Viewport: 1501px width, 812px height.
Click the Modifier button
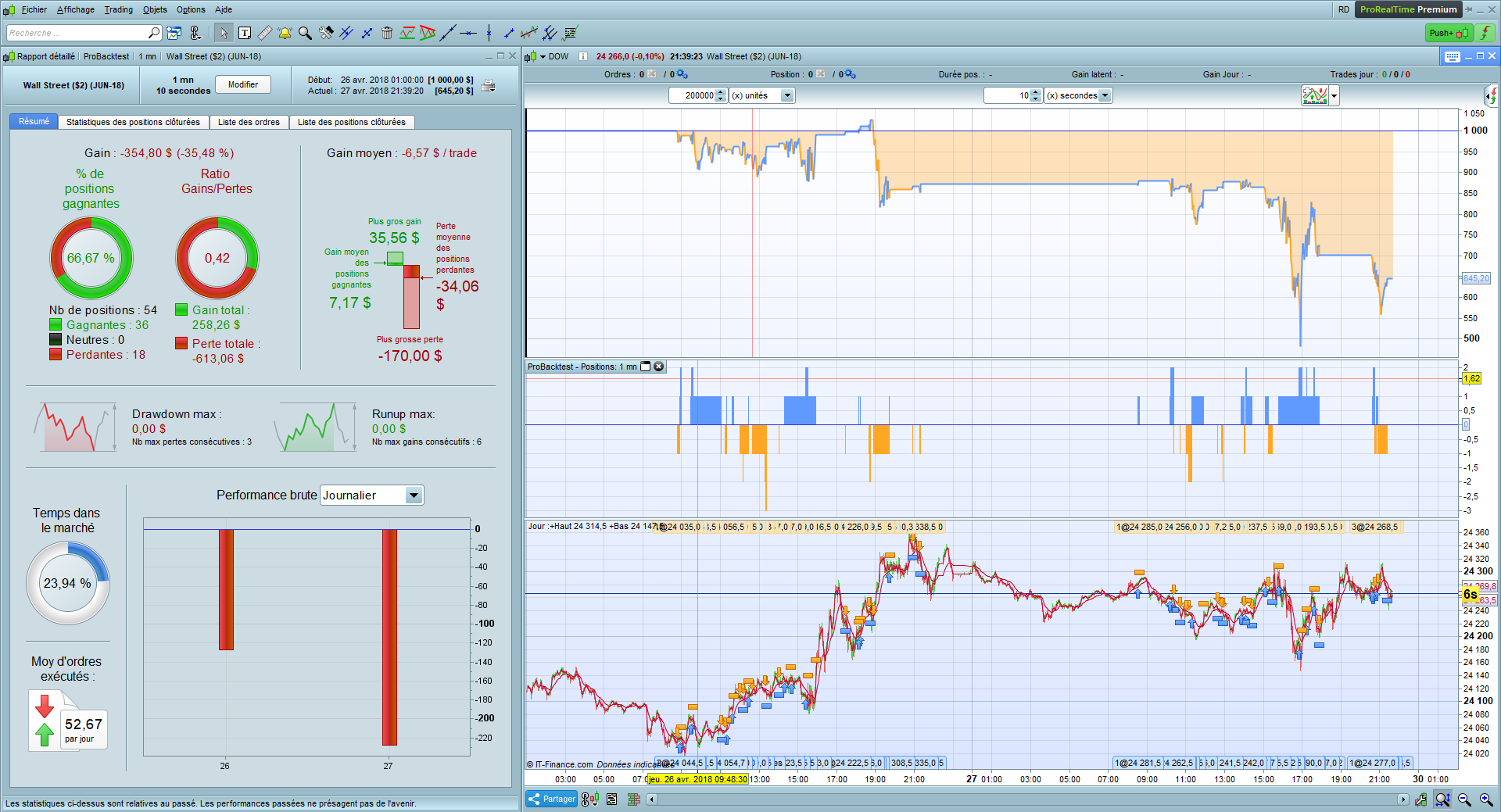coord(243,84)
